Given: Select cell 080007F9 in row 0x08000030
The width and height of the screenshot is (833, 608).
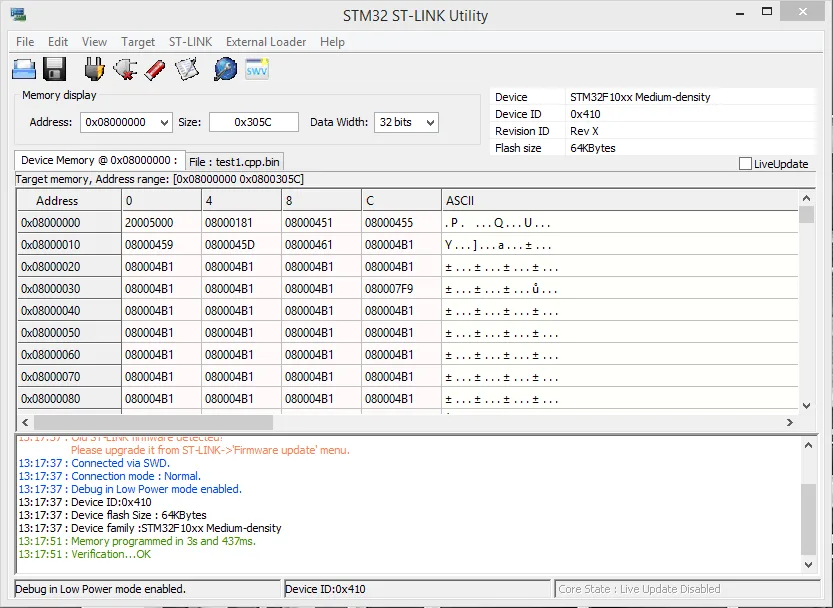Looking at the screenshot, I should 401,289.
